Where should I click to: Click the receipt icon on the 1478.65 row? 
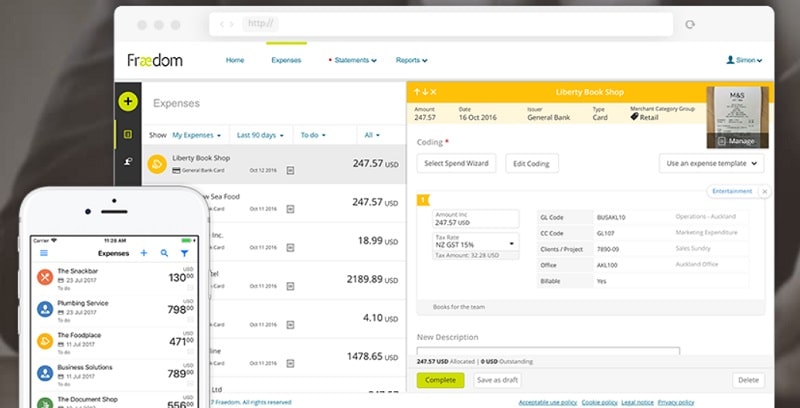[290, 363]
